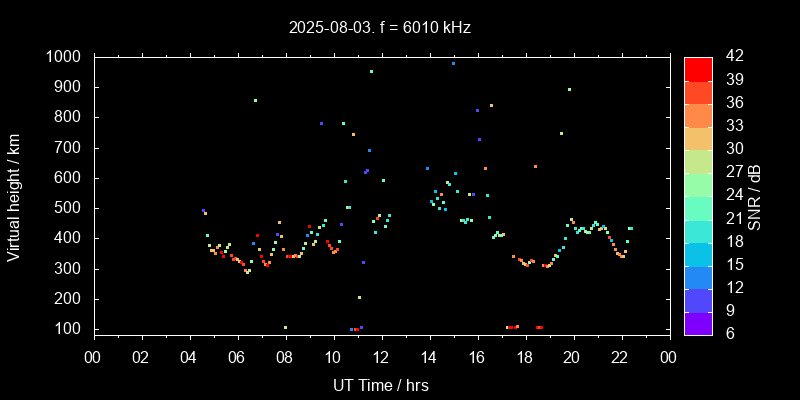This screenshot has height=400, width=800.
Task: Pick the orange 33–36 dB colorbar band
Action: (x=698, y=114)
